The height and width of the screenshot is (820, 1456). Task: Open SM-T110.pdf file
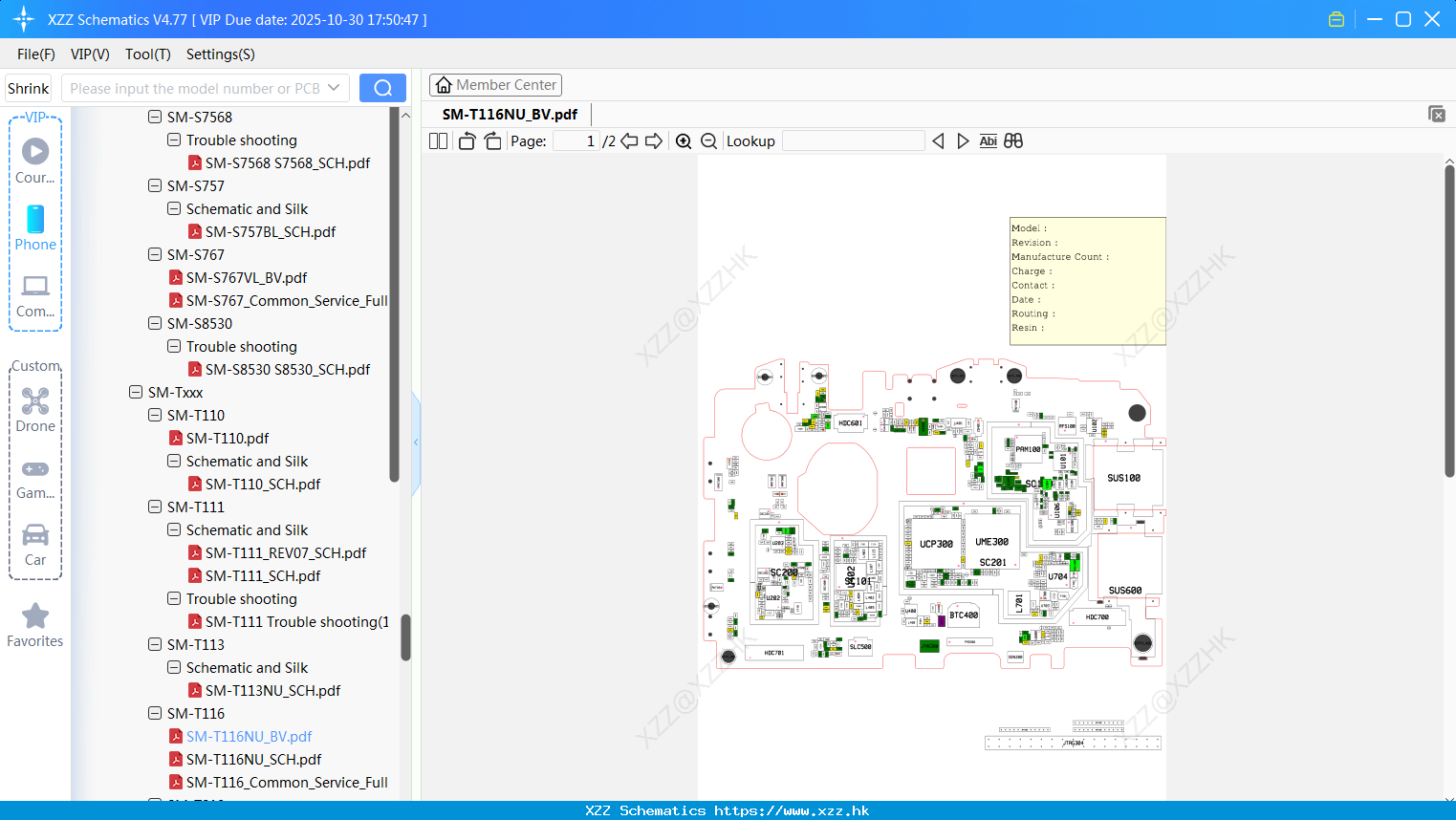228,438
